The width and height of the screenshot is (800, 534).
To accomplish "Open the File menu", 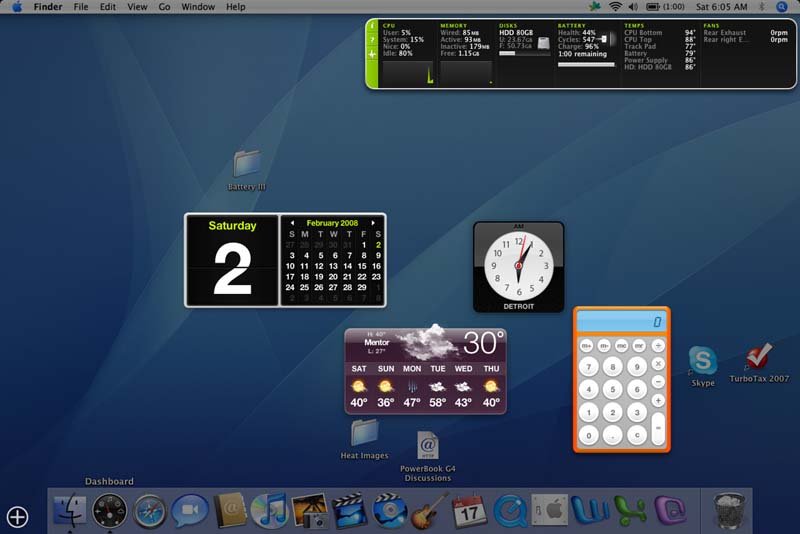I will [81, 7].
